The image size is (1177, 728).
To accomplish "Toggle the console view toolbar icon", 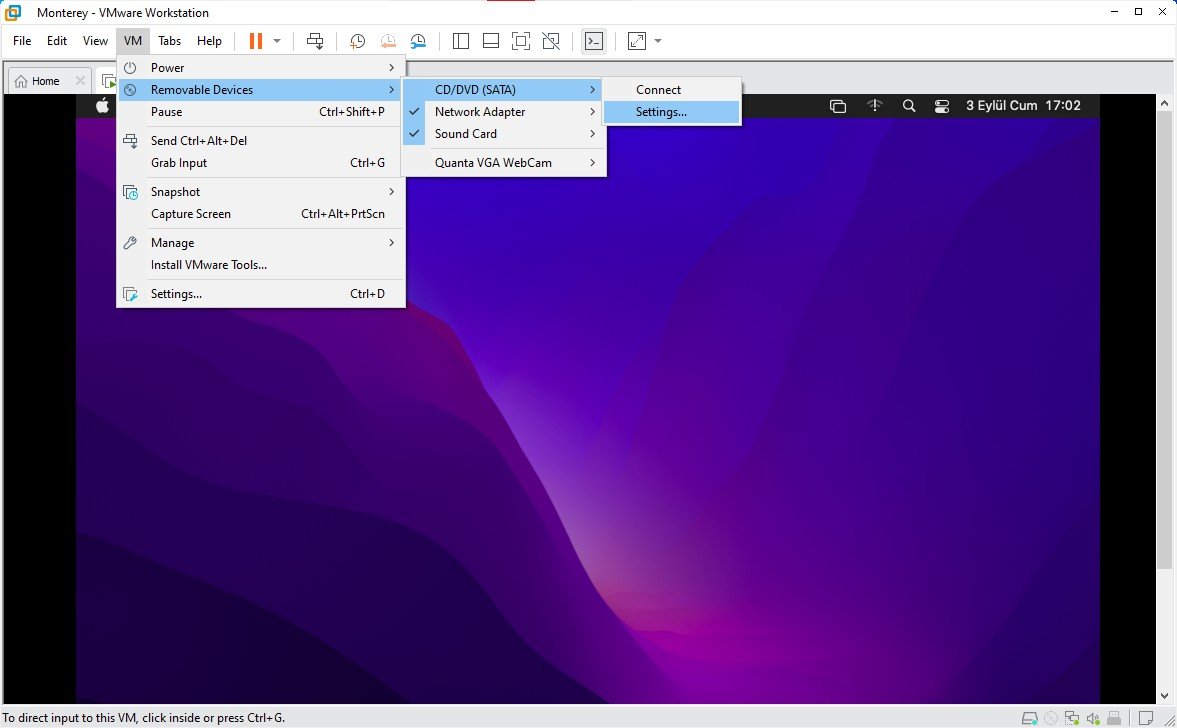I will point(594,41).
